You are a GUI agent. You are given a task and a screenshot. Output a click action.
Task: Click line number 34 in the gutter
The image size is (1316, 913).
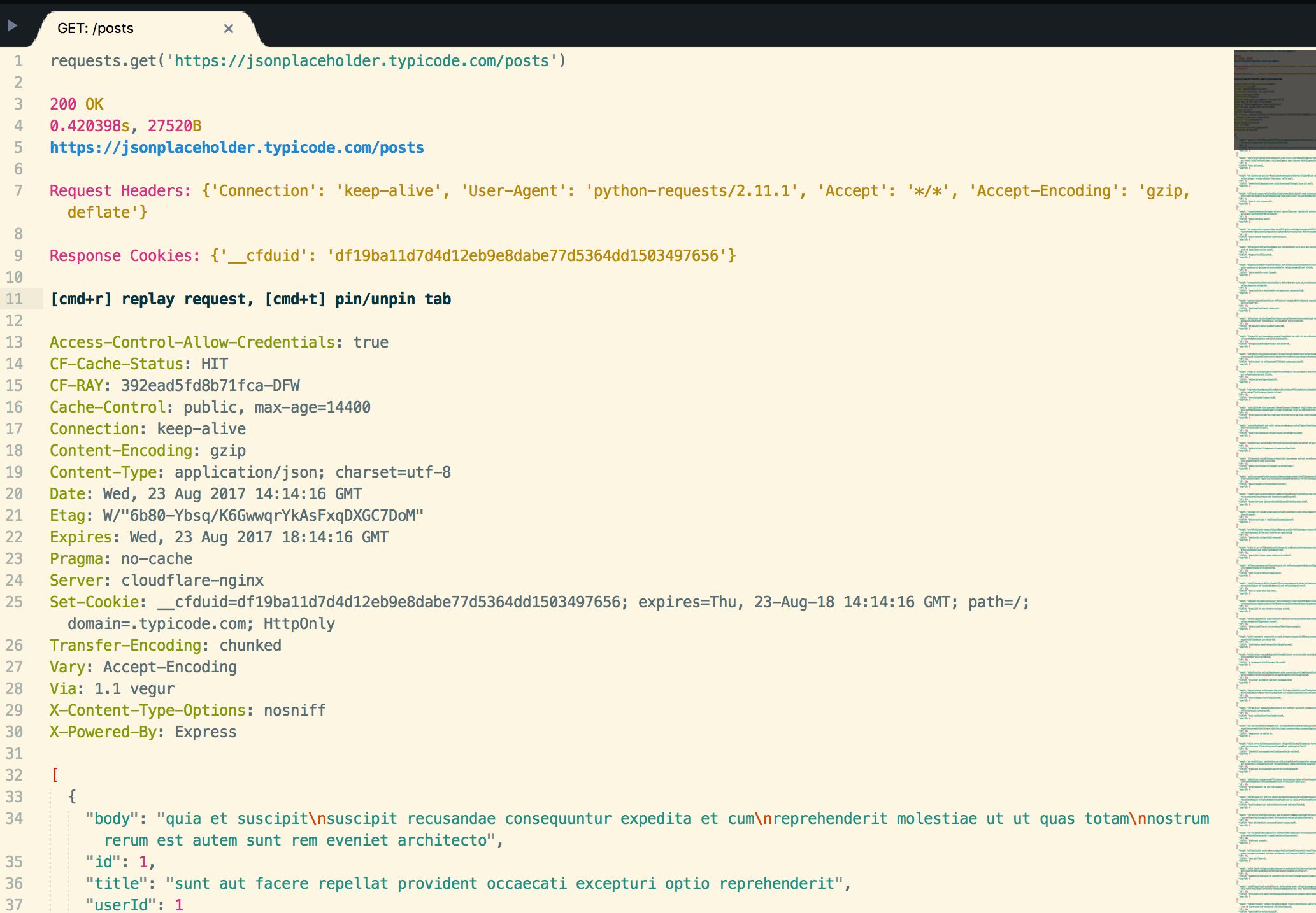point(14,818)
